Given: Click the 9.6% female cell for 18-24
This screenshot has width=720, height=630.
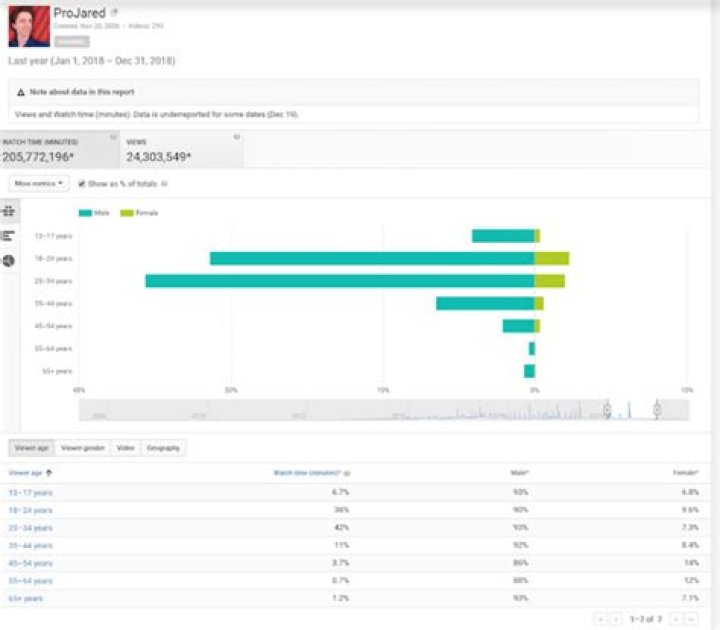Looking at the screenshot, I should coord(690,510).
